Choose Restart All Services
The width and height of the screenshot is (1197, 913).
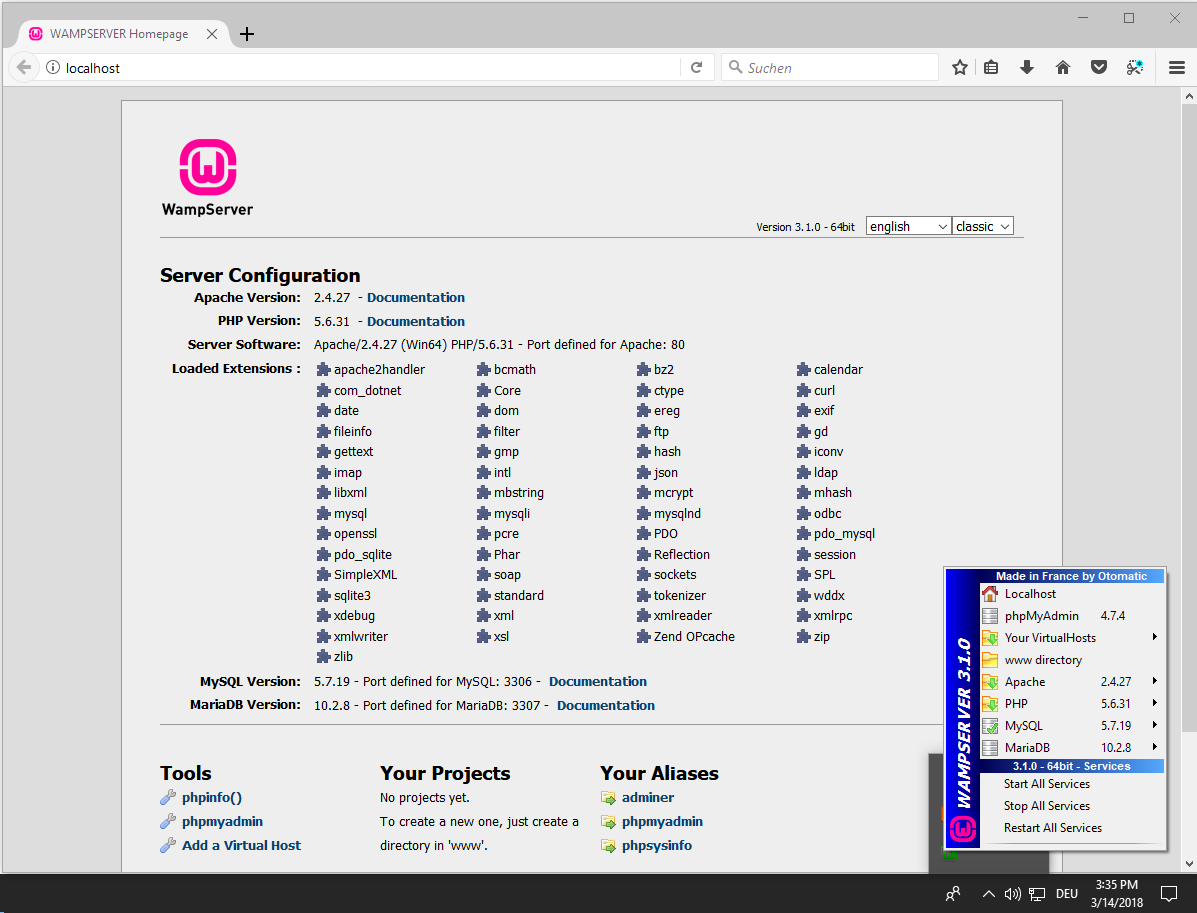[x=1072, y=828]
